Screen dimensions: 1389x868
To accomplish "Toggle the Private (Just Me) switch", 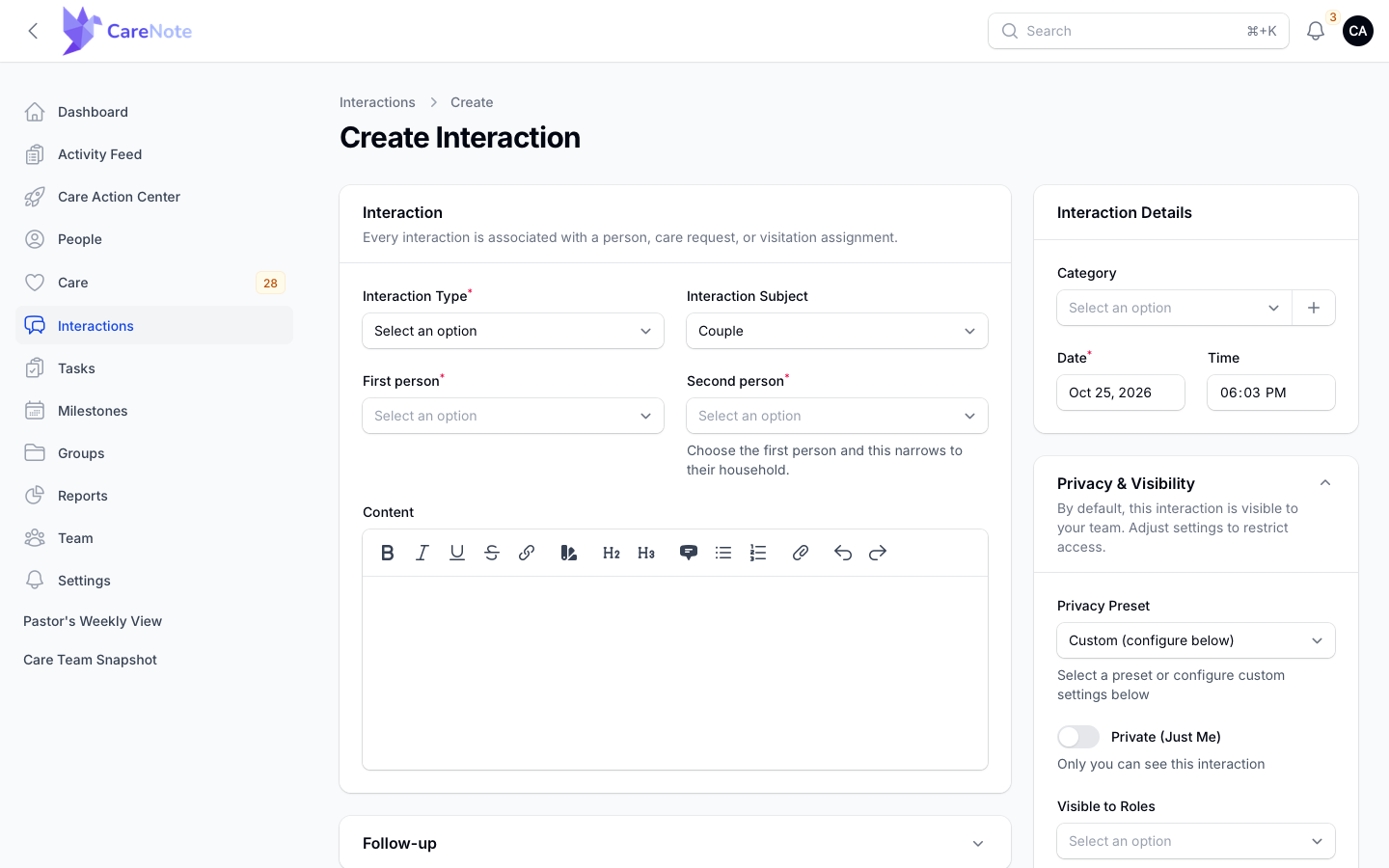I will coord(1078,737).
